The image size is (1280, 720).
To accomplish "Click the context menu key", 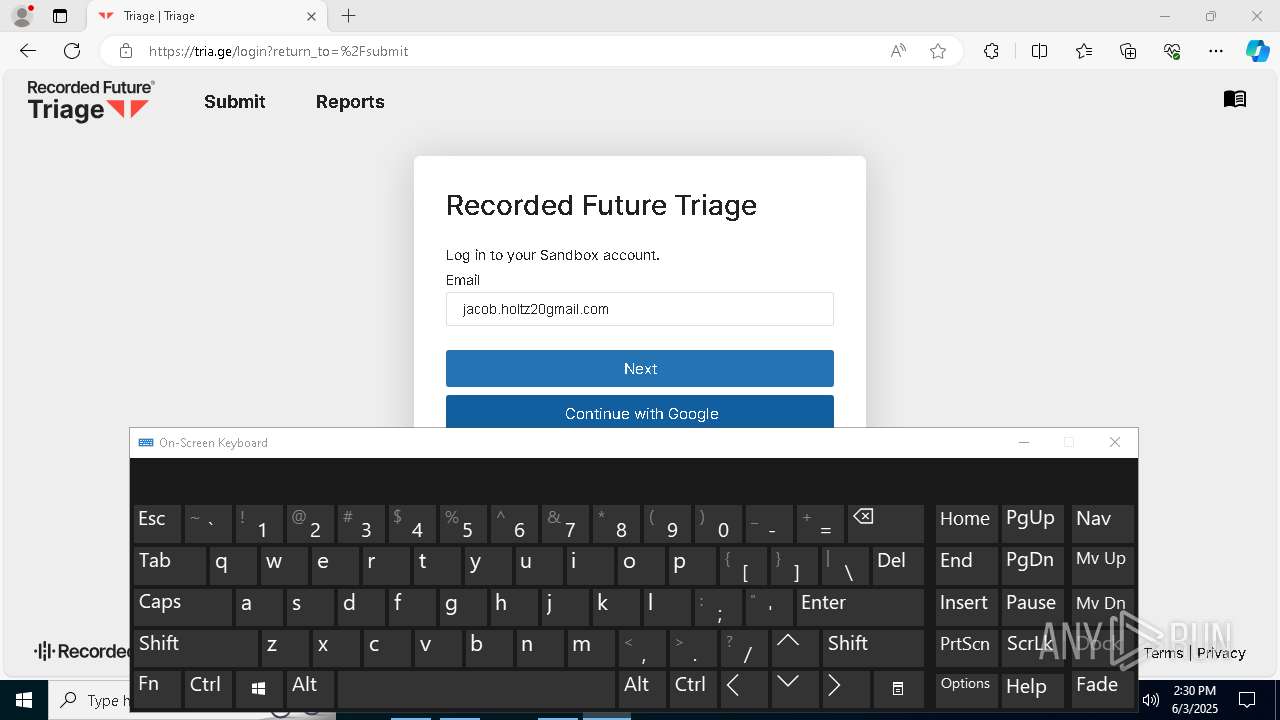I will click(x=898, y=688).
